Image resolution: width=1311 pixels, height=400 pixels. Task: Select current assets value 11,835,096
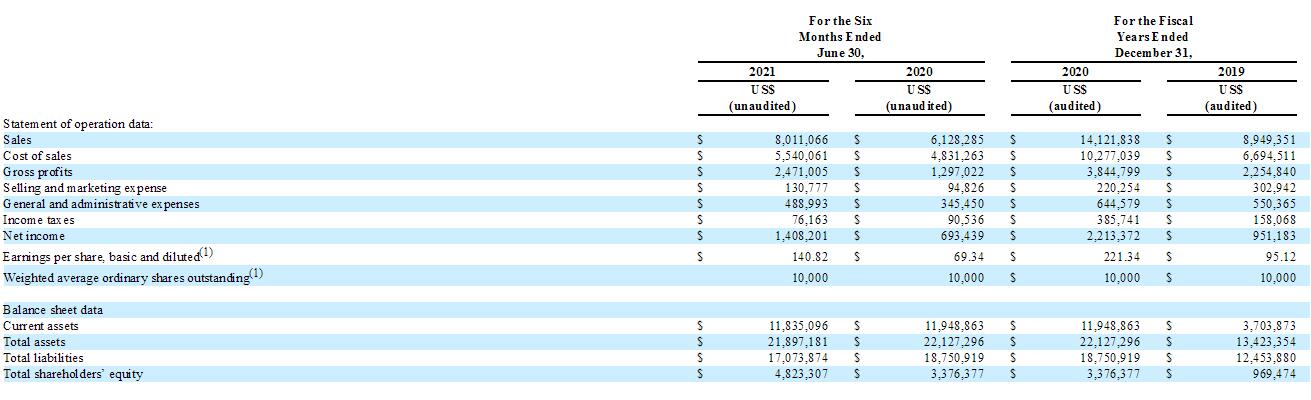(799, 326)
